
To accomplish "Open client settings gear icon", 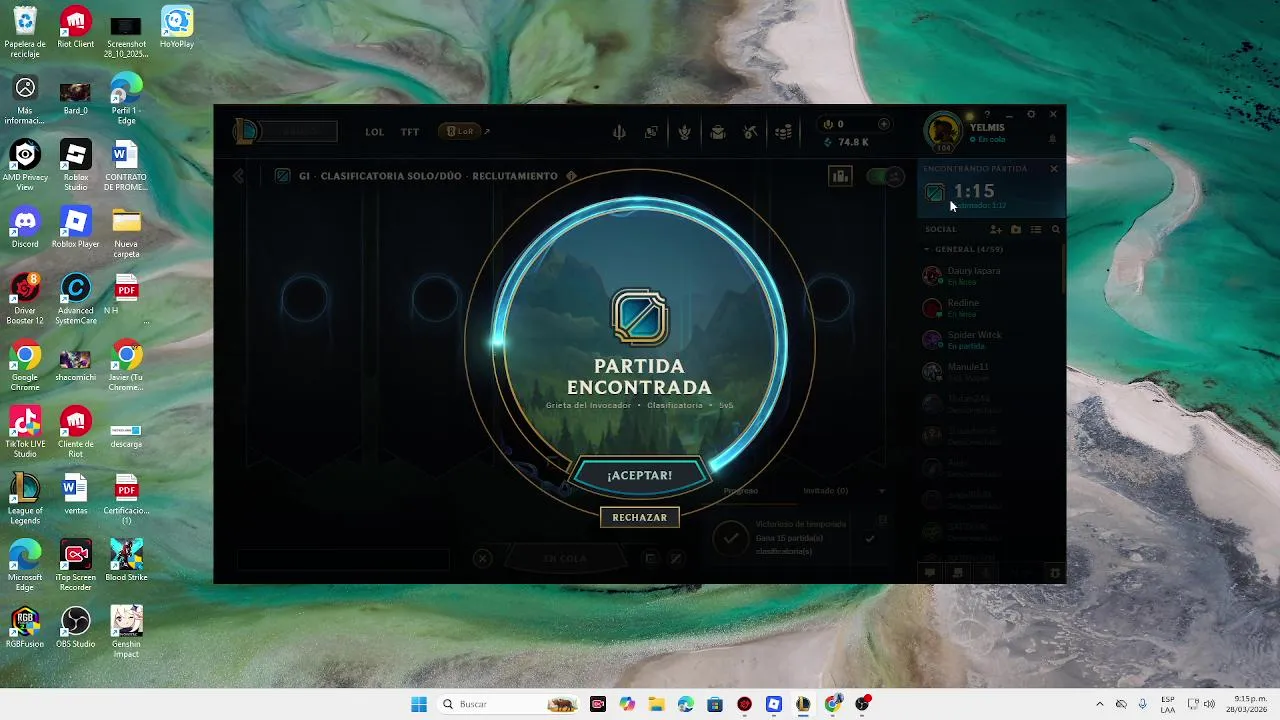I will point(1031,114).
